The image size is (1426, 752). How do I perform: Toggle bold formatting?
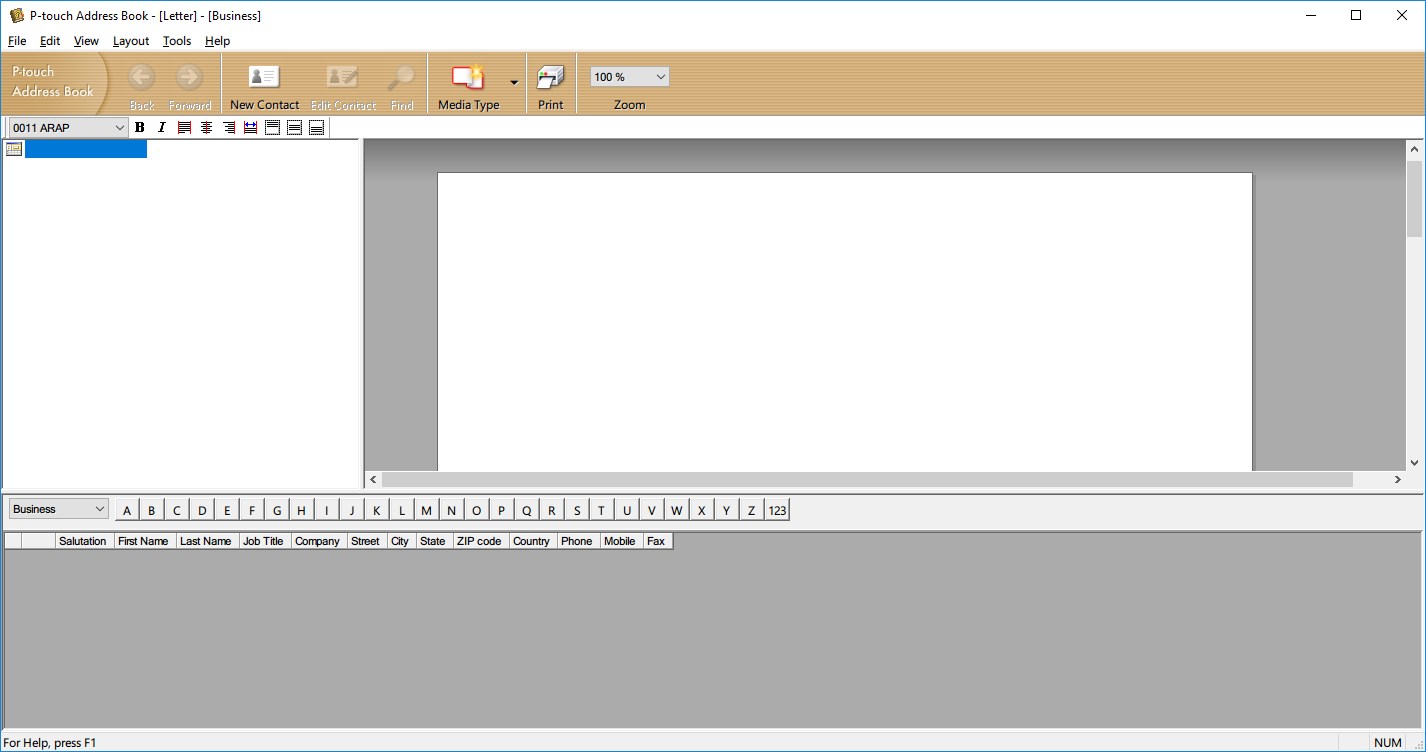coord(139,127)
